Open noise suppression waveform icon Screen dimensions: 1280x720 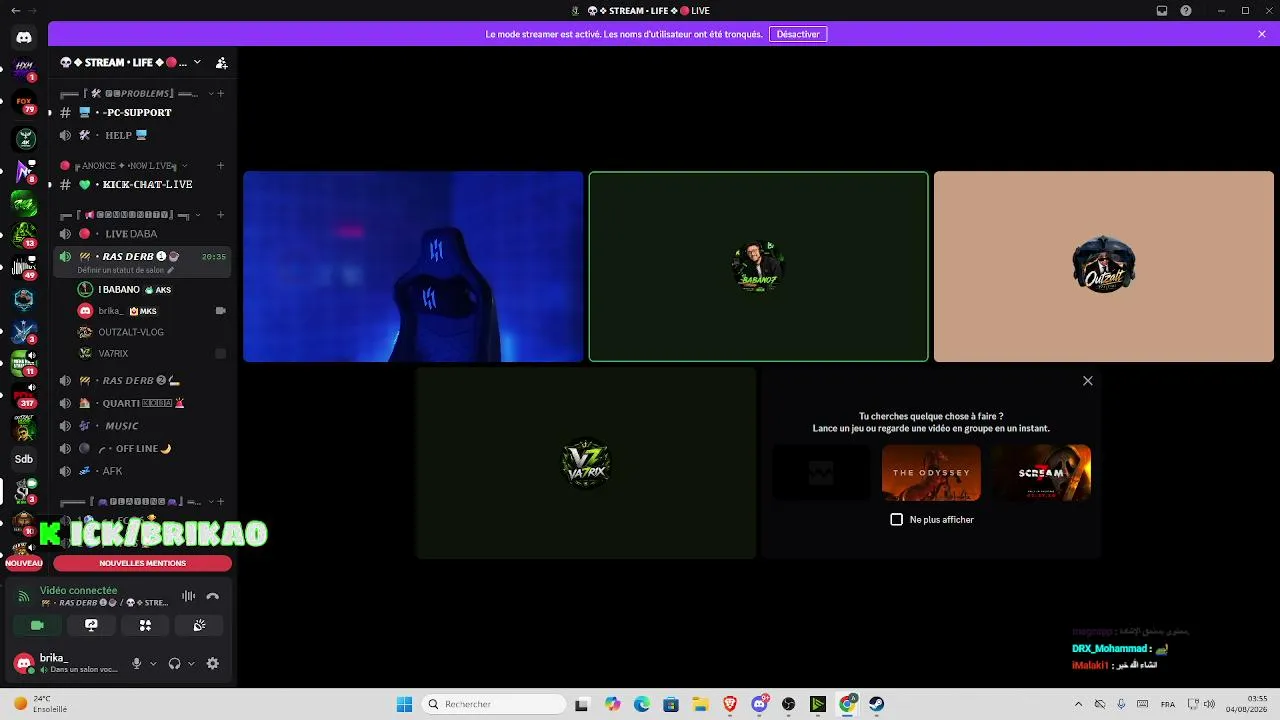coord(188,596)
